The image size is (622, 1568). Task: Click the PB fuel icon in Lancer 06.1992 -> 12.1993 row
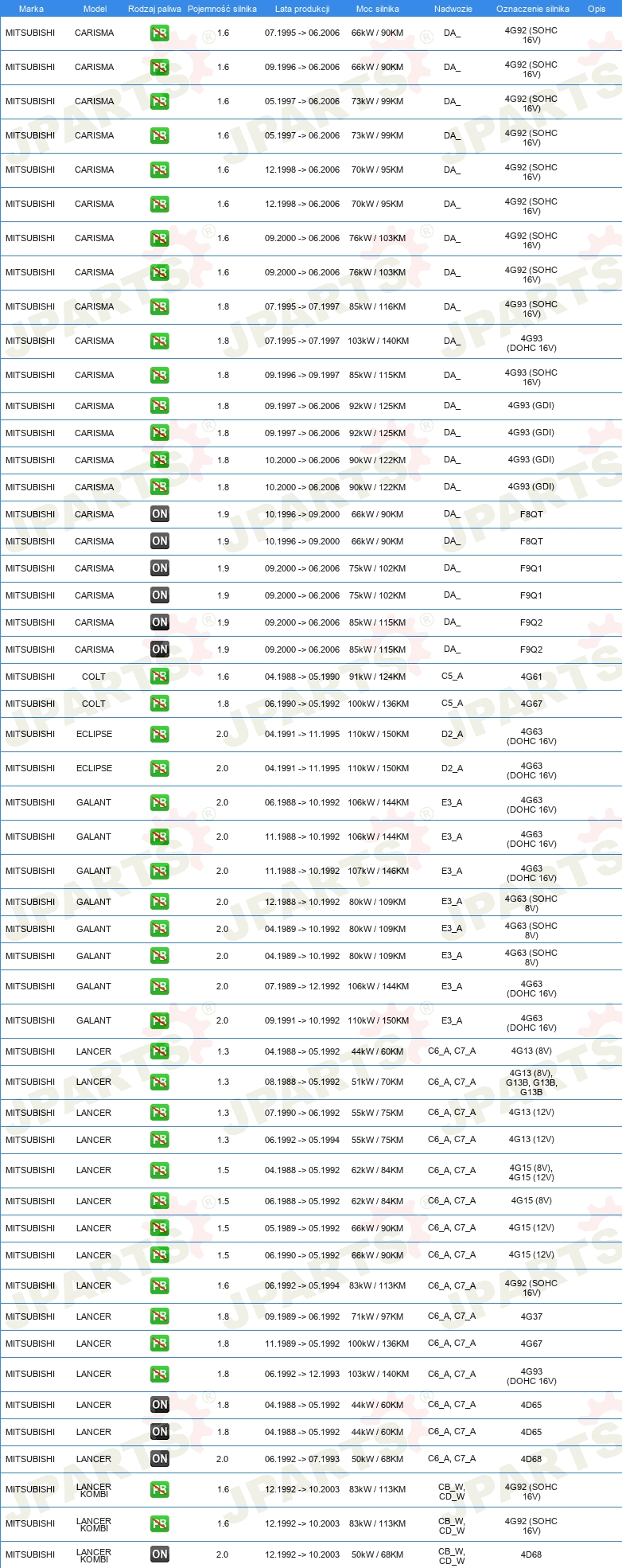pos(160,1375)
